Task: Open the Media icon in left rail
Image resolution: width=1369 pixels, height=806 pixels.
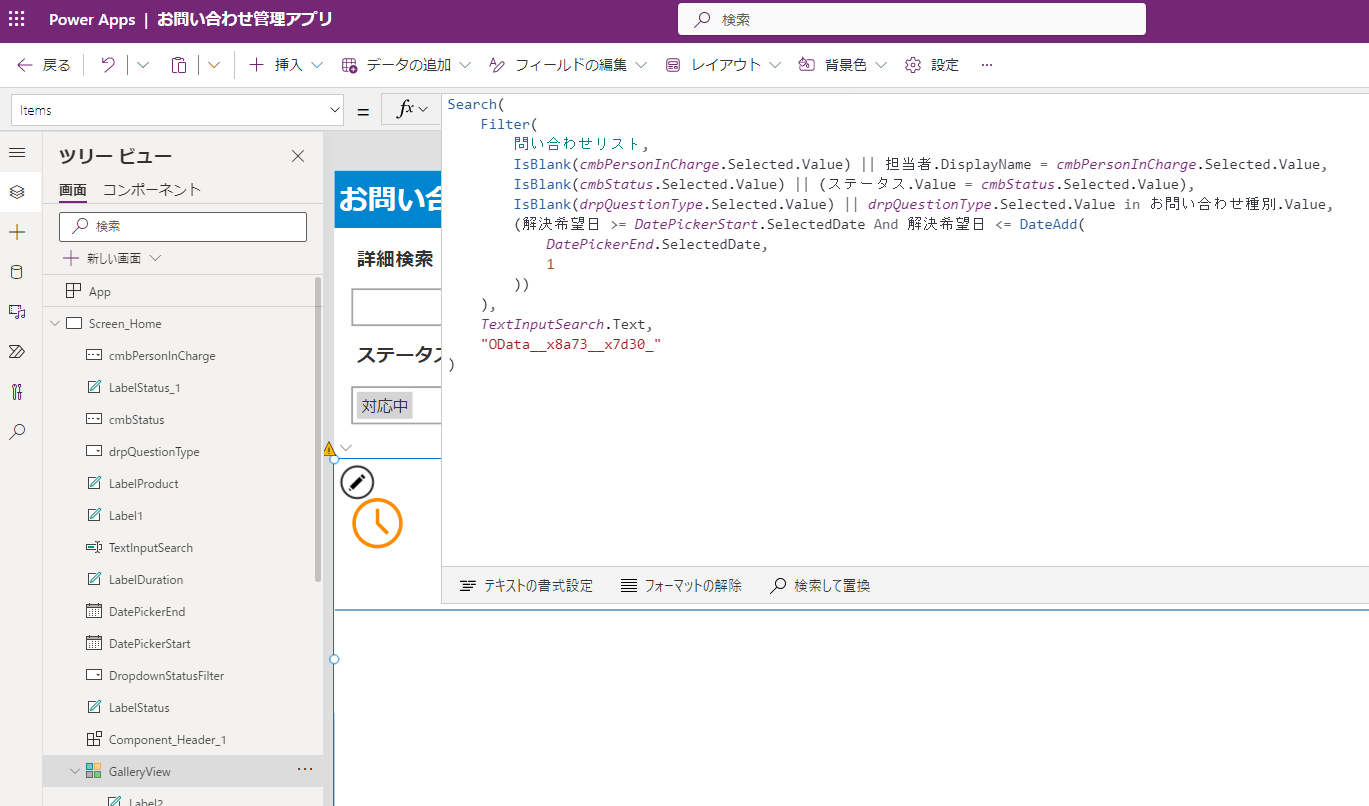Action: coord(17,312)
